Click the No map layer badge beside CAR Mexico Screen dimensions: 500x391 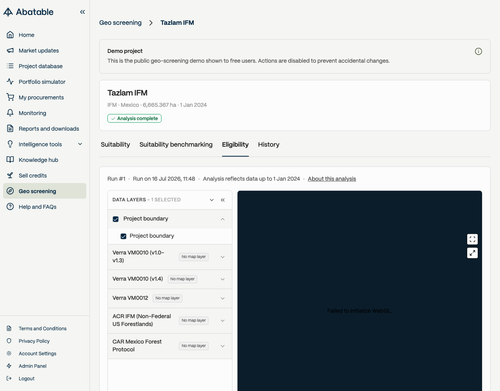point(194,346)
